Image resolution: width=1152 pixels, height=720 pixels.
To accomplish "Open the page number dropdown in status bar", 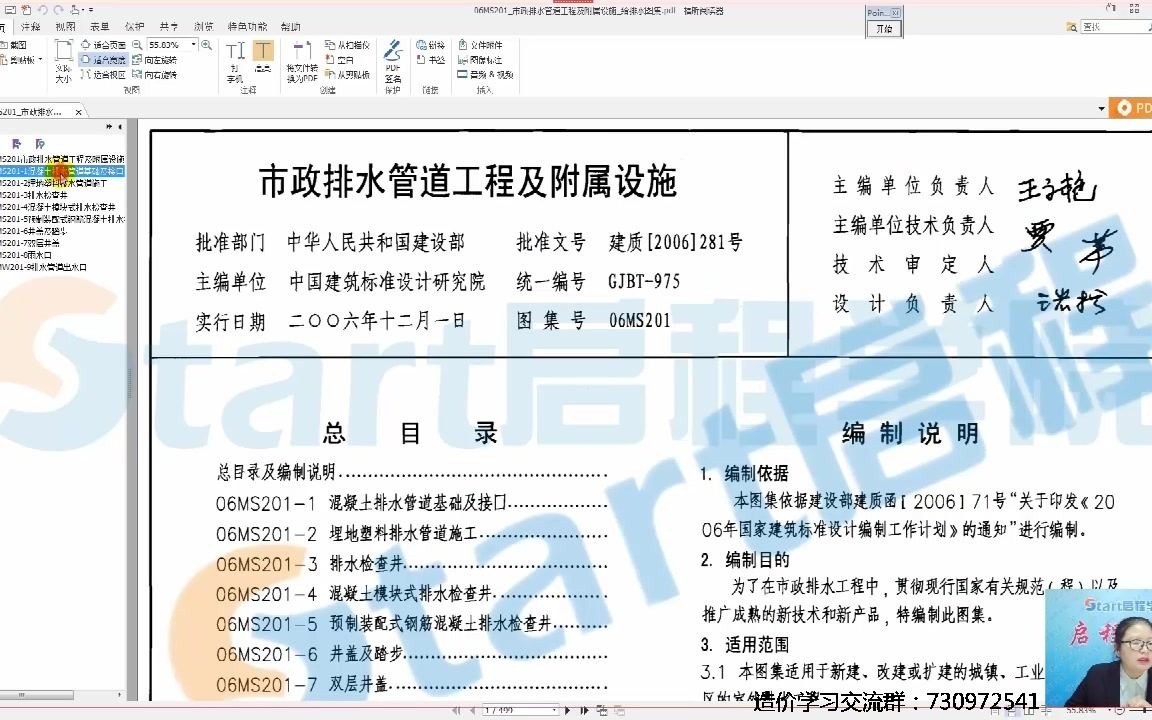I will [554, 710].
